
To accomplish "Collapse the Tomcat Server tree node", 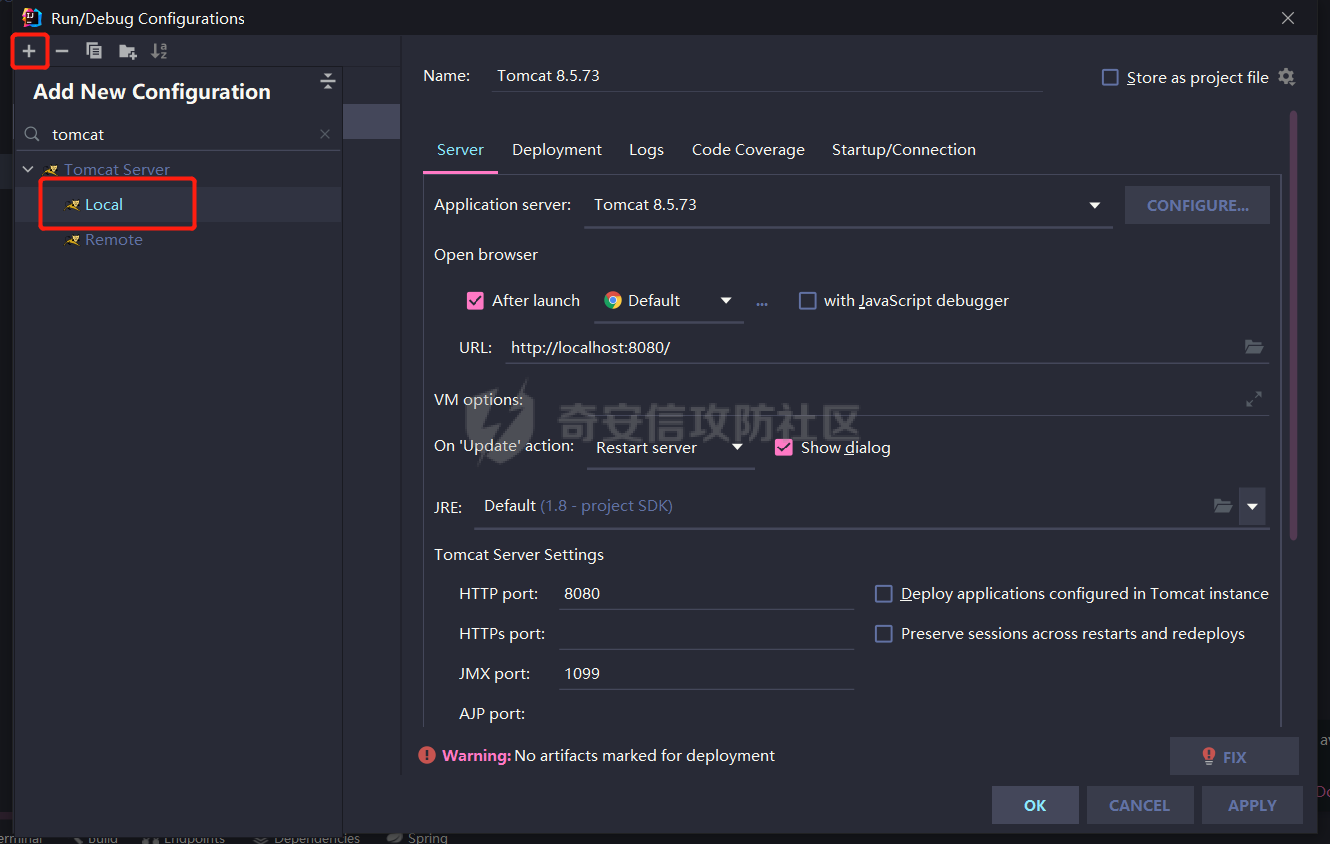I will (28, 170).
